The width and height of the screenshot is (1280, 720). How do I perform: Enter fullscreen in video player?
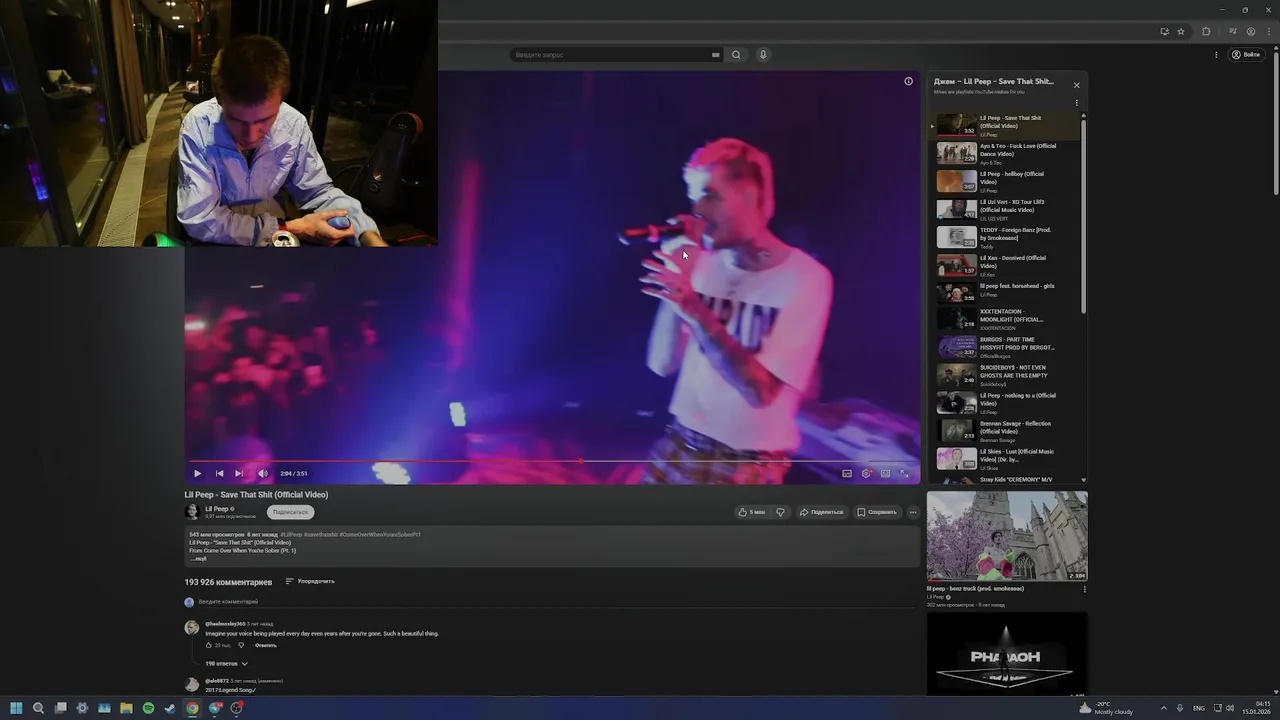904,473
